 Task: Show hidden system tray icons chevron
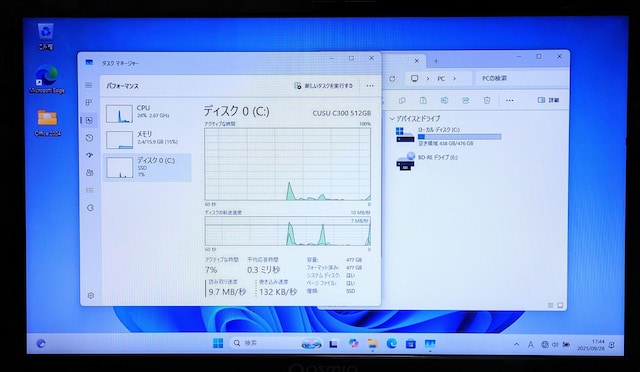pos(516,345)
